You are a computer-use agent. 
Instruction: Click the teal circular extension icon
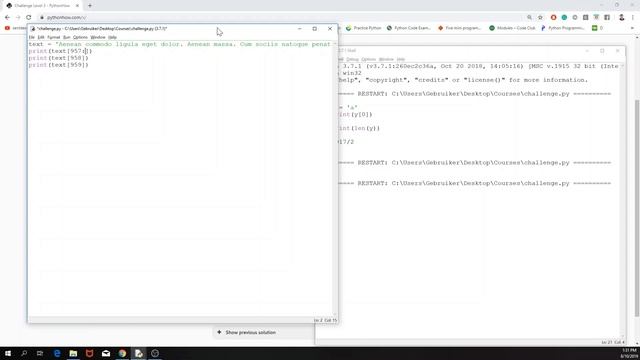coord(564,18)
